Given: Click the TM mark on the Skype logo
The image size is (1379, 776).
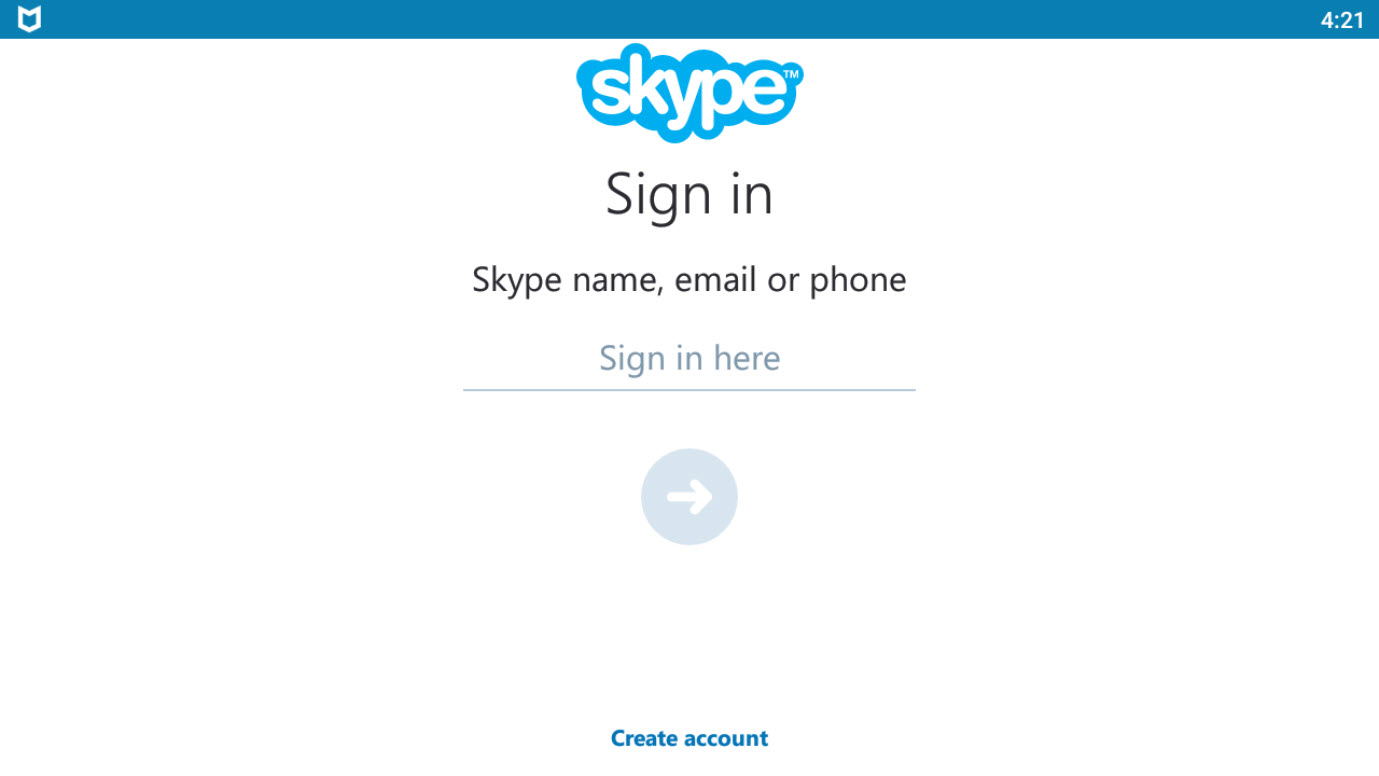Looking at the screenshot, I should 791,74.
